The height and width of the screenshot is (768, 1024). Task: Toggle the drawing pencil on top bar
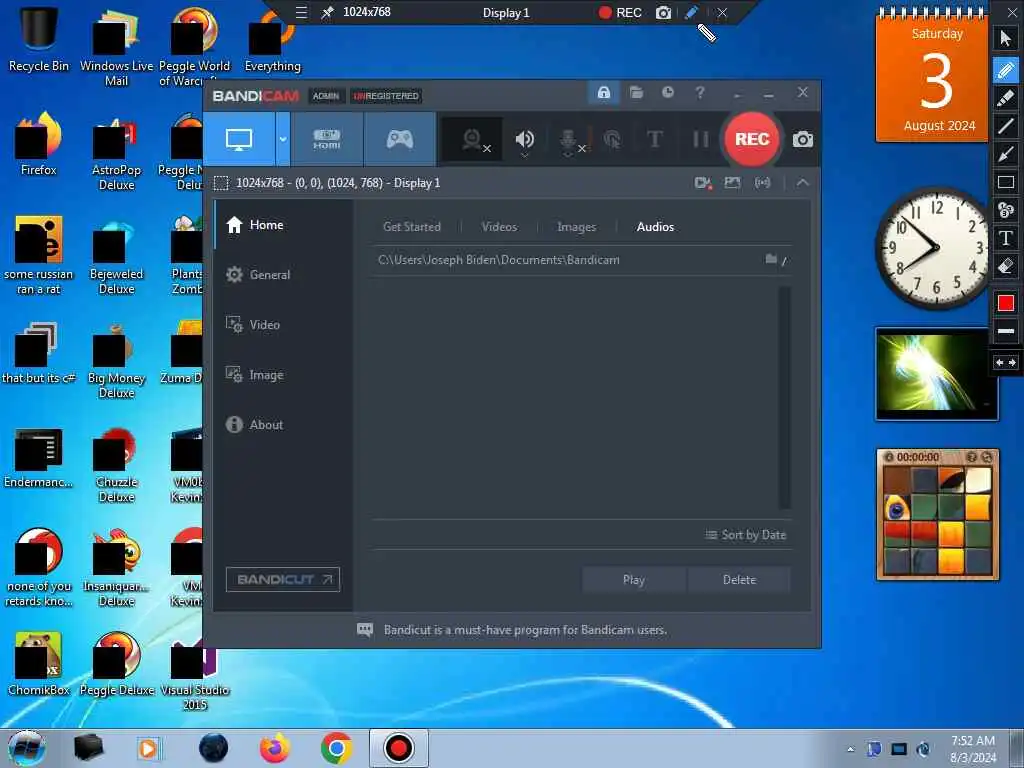pyautogui.click(x=692, y=12)
